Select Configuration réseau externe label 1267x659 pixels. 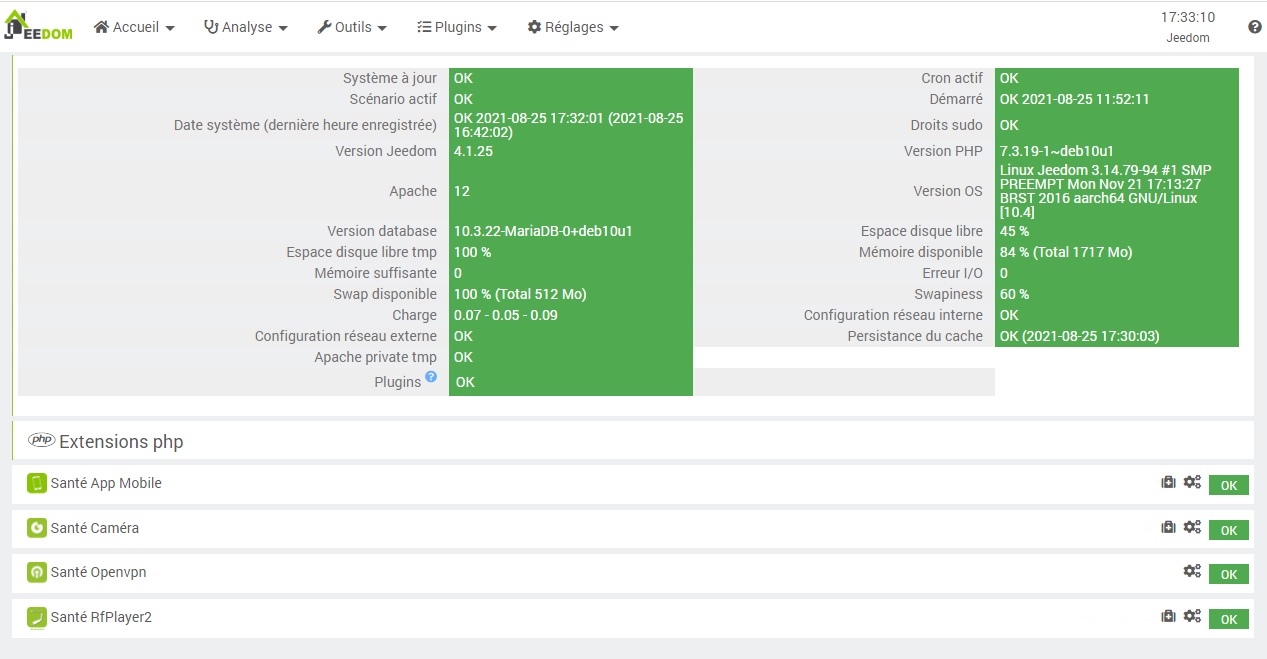(x=346, y=336)
